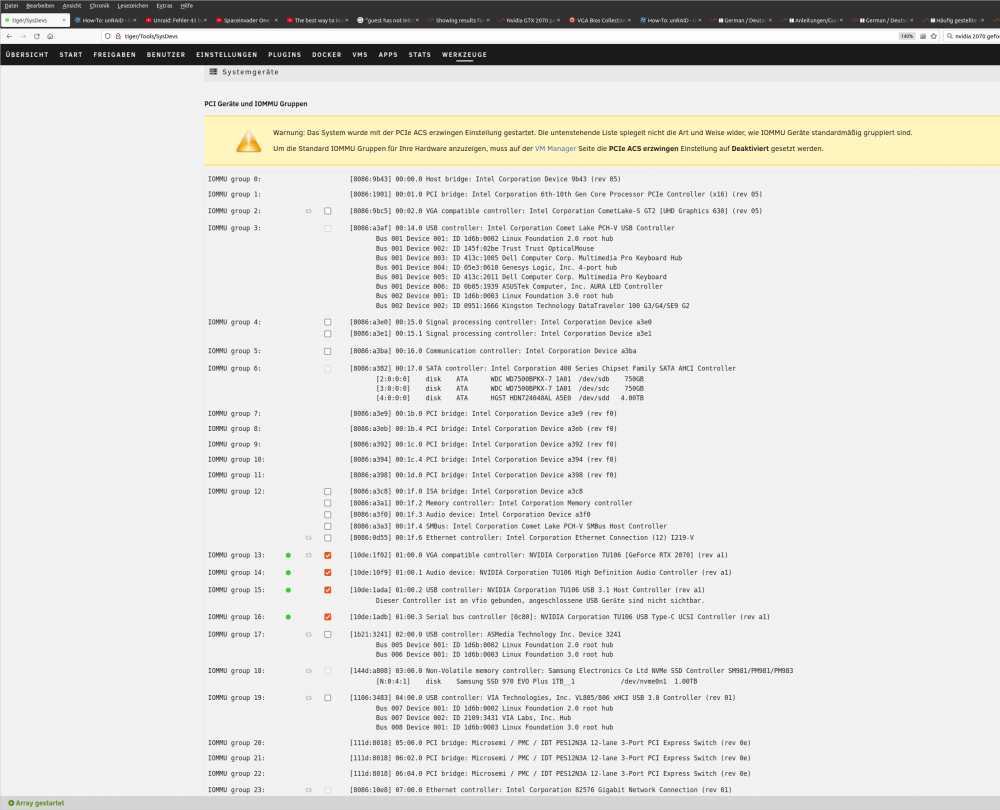Click the shield icon in address bar

point(107,36)
